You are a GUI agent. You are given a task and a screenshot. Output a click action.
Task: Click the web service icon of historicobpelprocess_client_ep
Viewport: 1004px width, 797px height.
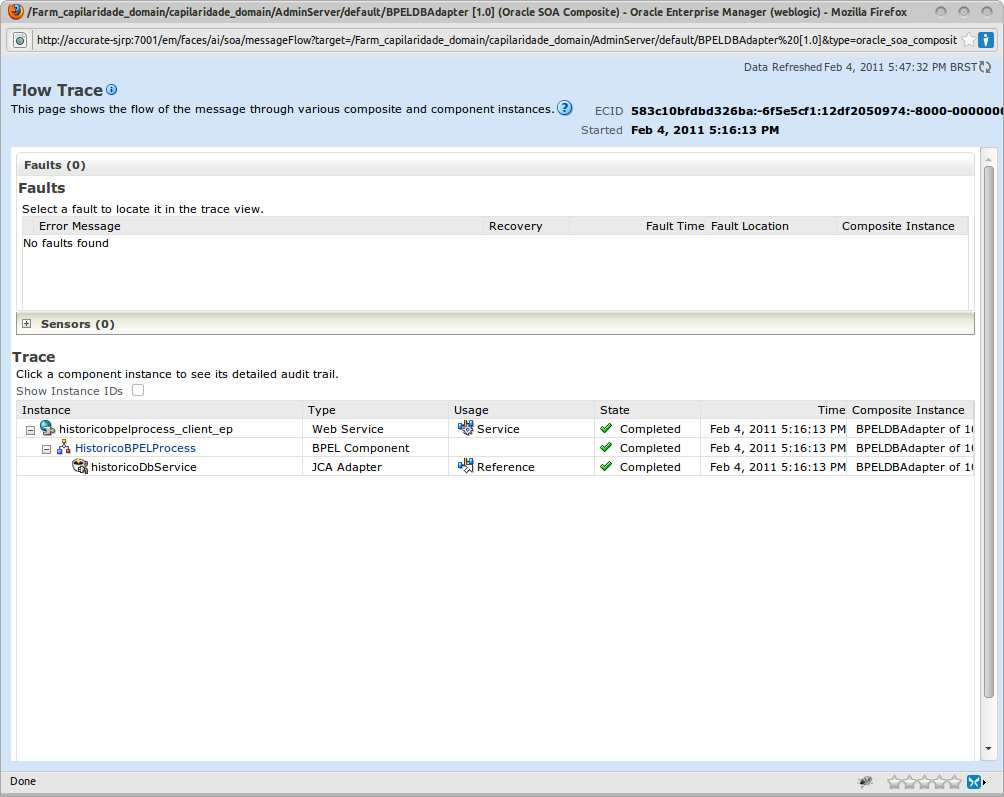click(x=47, y=428)
